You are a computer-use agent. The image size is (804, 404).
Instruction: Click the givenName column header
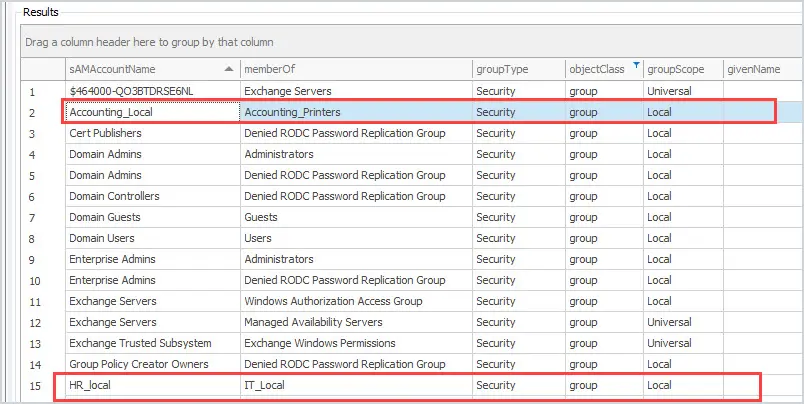click(763, 69)
